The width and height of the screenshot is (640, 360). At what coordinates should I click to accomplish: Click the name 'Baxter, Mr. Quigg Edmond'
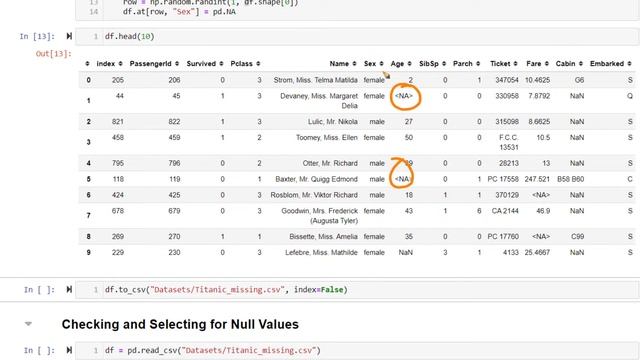point(316,179)
